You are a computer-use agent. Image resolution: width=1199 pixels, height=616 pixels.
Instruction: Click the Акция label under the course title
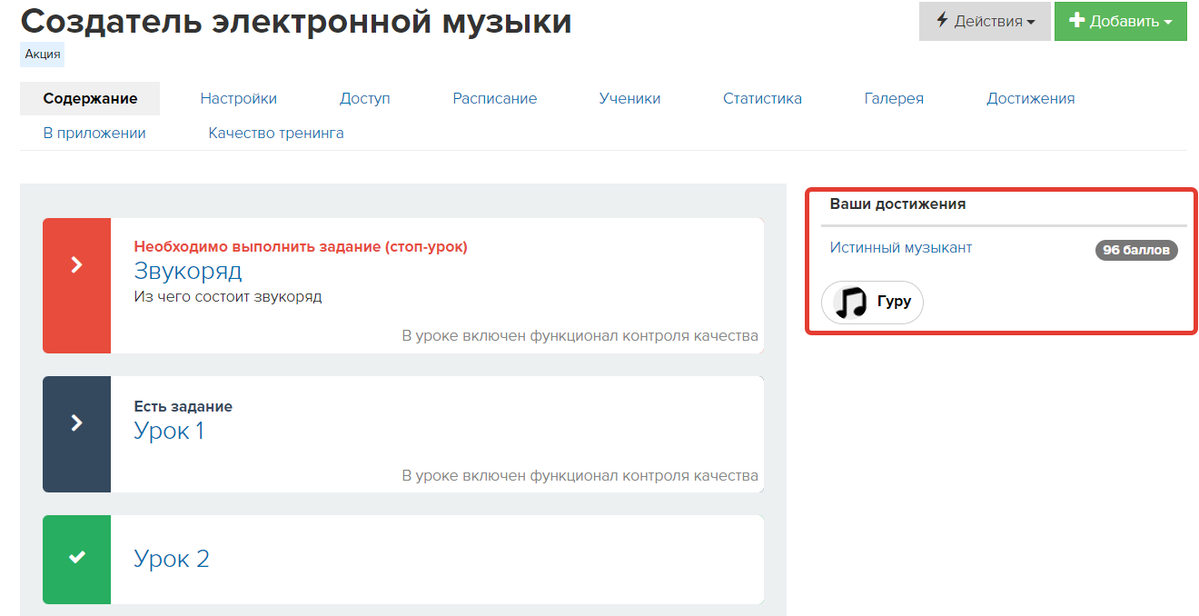coord(40,54)
